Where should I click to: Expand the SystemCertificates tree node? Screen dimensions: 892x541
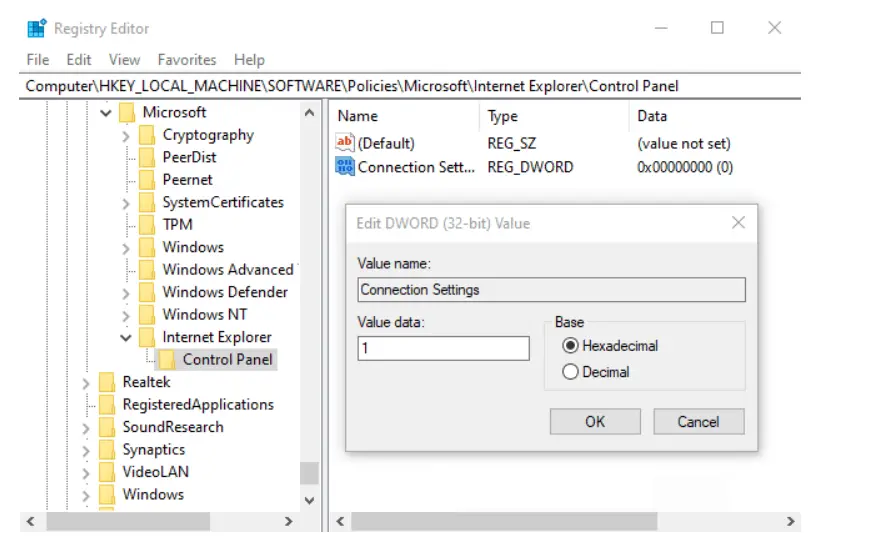pos(126,203)
